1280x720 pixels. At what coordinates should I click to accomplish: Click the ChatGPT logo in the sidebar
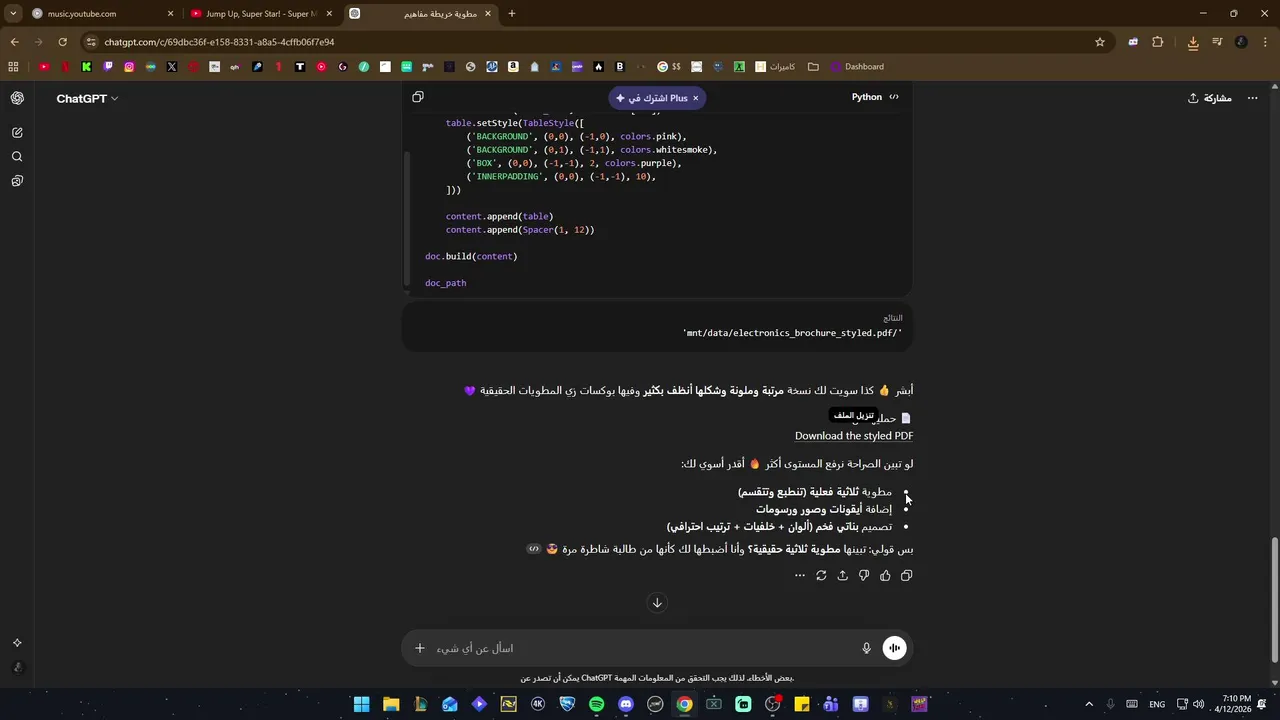[17, 98]
